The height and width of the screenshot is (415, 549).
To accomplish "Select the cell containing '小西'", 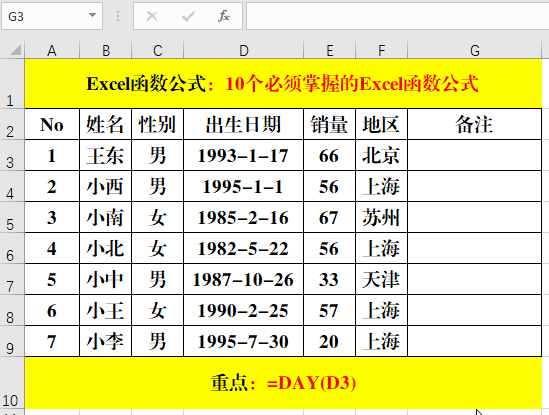I will [105, 186].
